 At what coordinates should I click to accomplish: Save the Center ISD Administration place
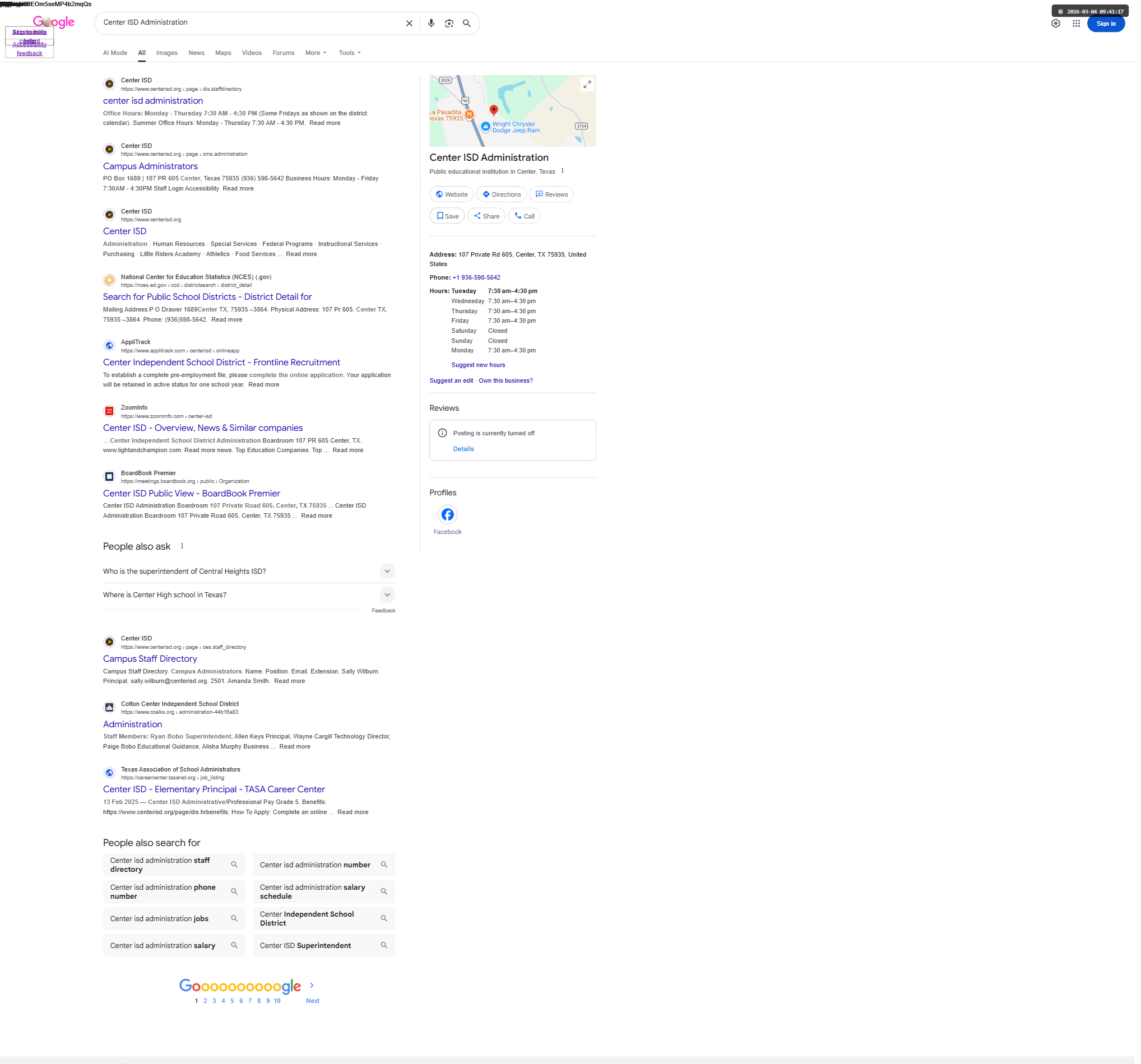pos(447,216)
